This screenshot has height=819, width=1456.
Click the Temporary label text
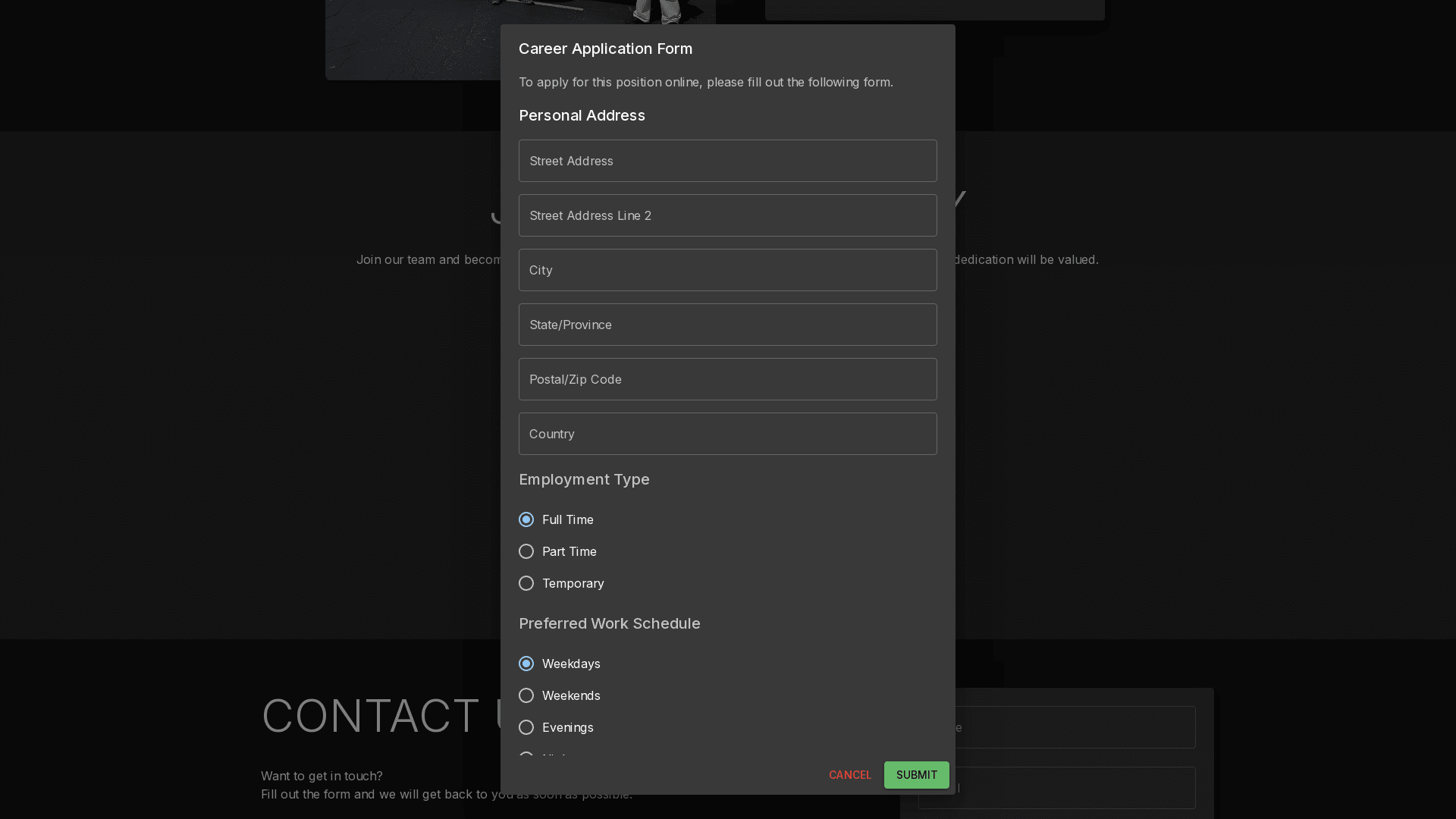tap(573, 583)
